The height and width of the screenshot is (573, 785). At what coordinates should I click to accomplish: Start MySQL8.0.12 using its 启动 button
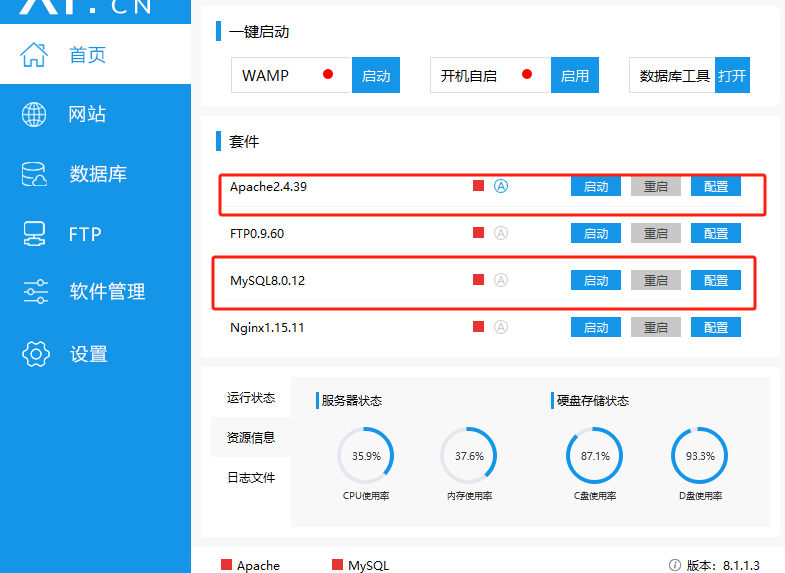[x=596, y=280]
